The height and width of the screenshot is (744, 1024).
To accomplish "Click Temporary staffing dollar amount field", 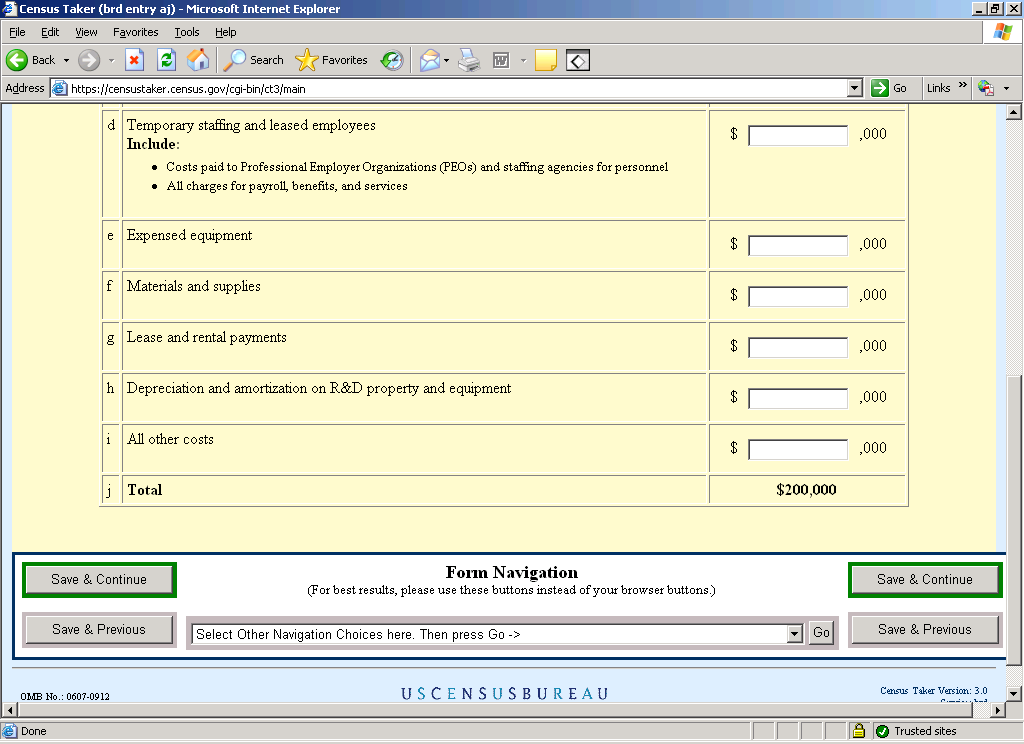I will (798, 135).
